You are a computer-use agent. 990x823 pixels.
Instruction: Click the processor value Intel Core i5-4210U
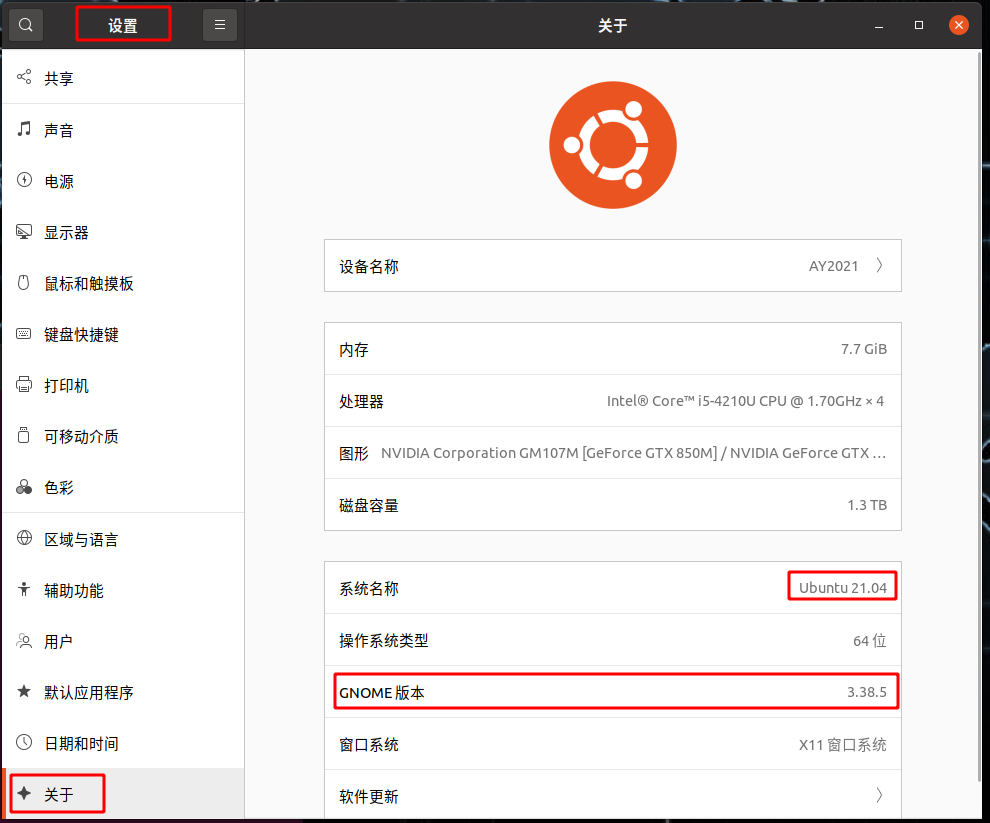pos(745,400)
